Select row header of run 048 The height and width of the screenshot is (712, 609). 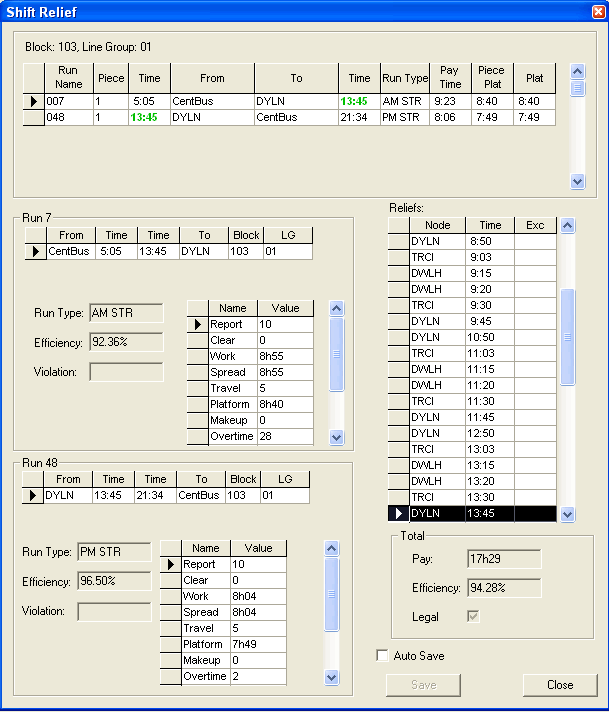pyautogui.click(x=34, y=117)
